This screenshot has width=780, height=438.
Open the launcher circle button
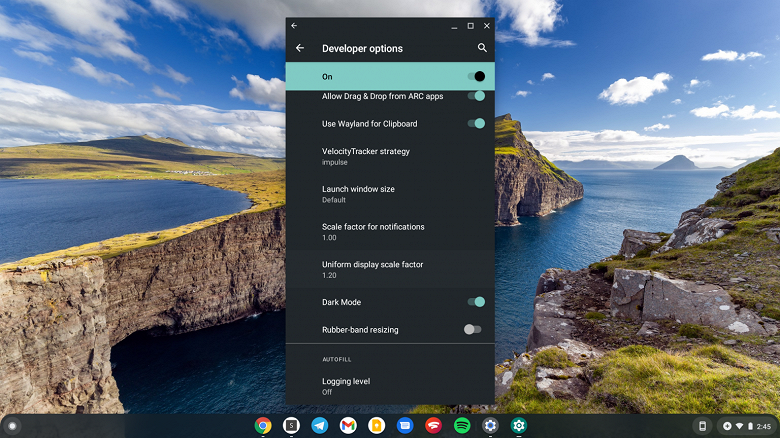click(x=12, y=426)
